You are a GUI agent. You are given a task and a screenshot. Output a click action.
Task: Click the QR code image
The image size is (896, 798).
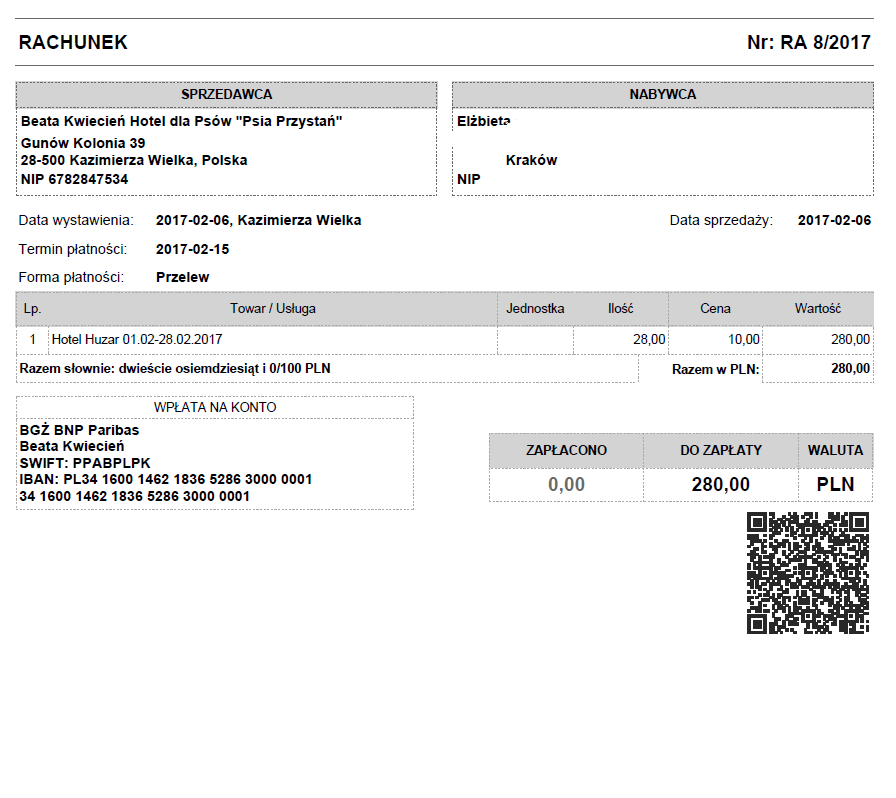[808, 572]
